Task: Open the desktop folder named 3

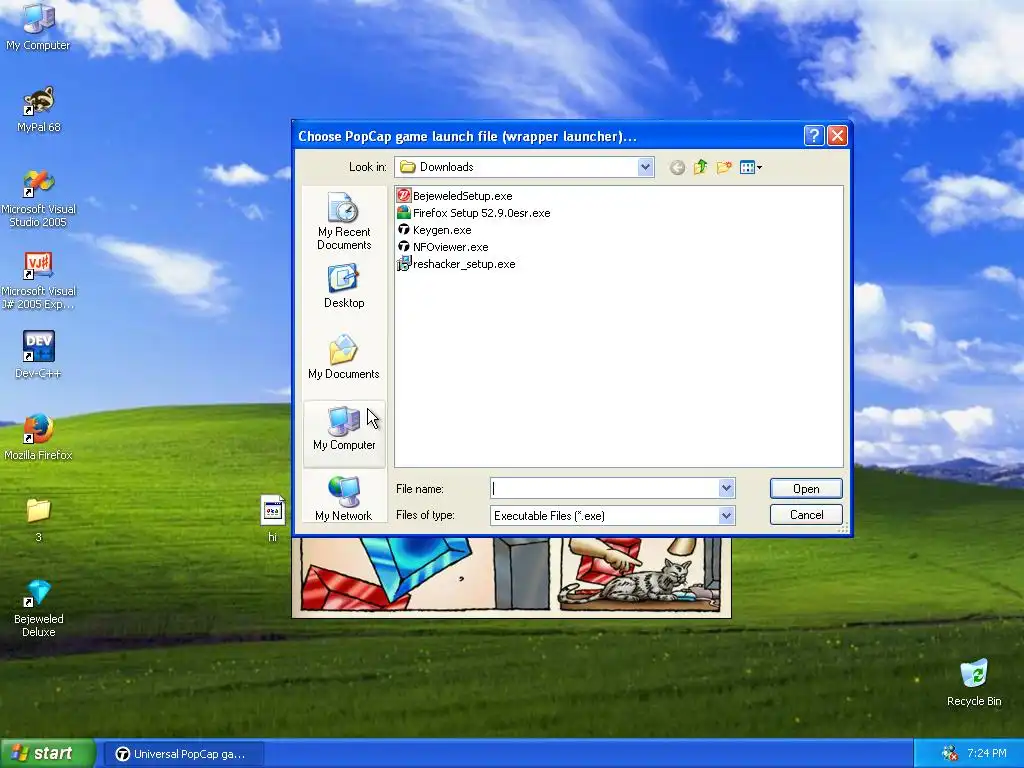Action: coord(39,519)
